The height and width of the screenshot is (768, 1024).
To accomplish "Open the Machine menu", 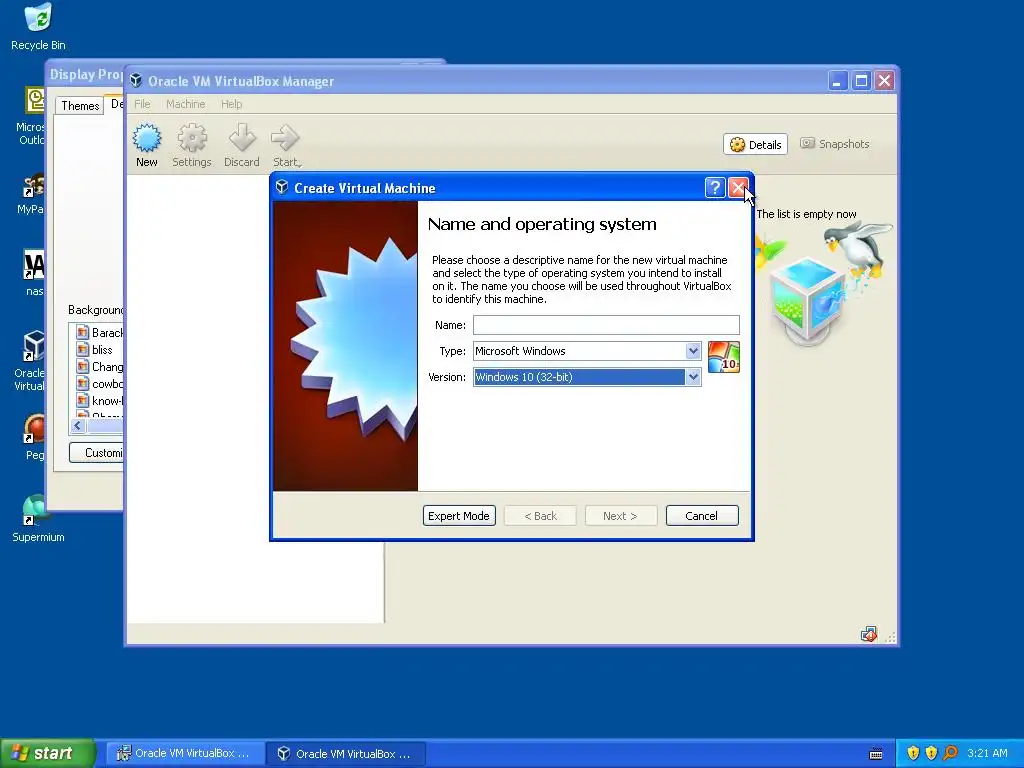I will 185,104.
